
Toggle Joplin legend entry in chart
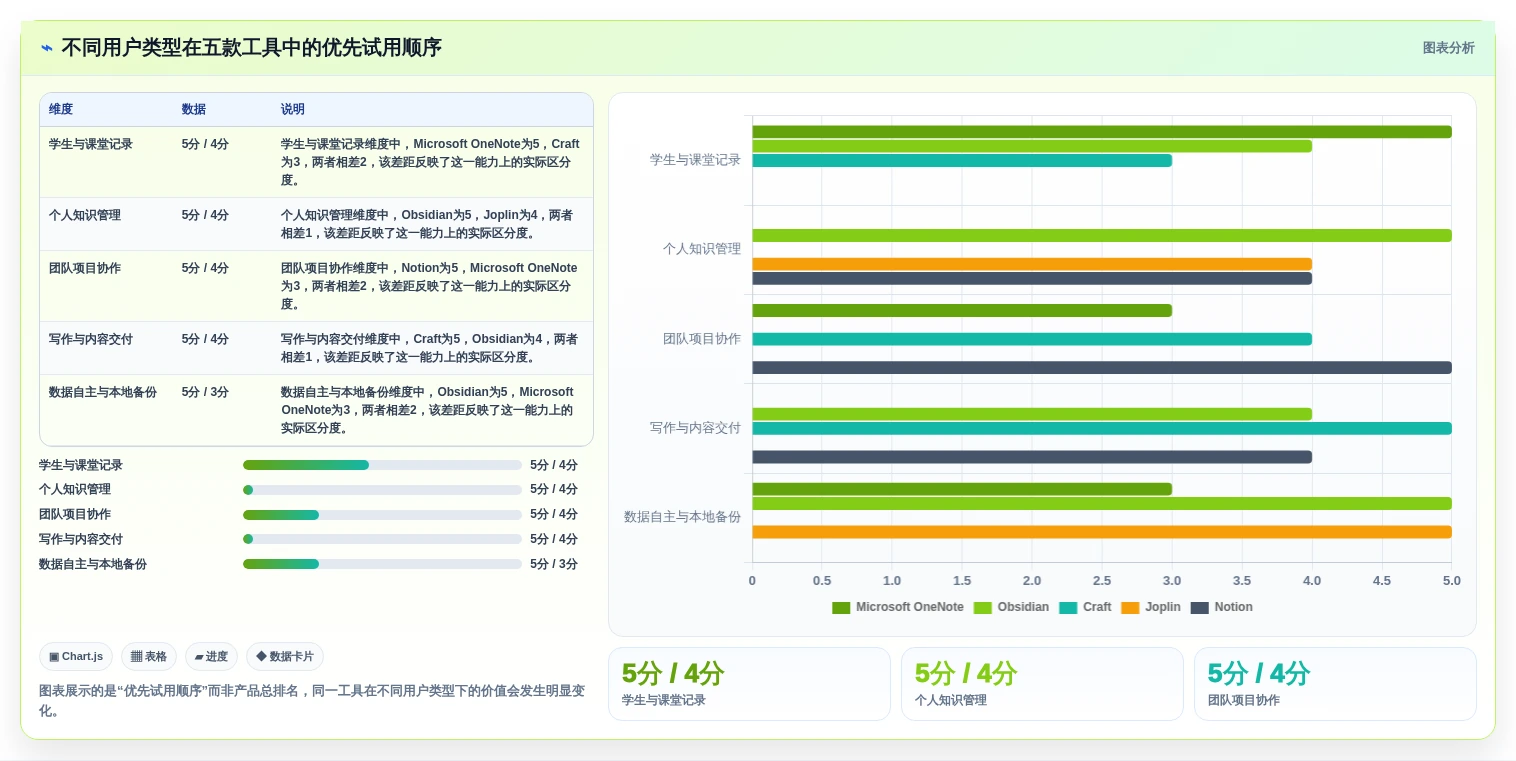[x=1151, y=608]
